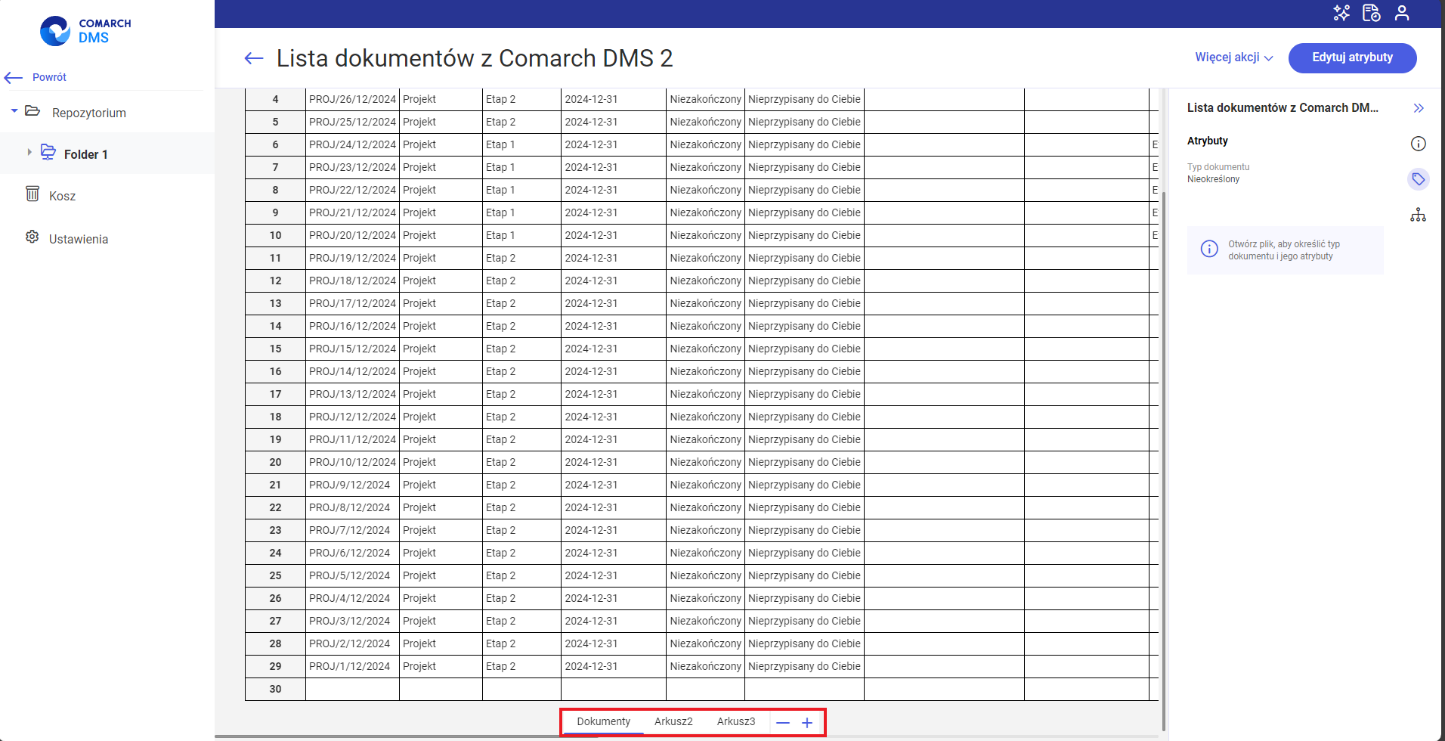
Task: Click the page title Lista dokumentów z Comarch DMS 2
Action: click(474, 59)
